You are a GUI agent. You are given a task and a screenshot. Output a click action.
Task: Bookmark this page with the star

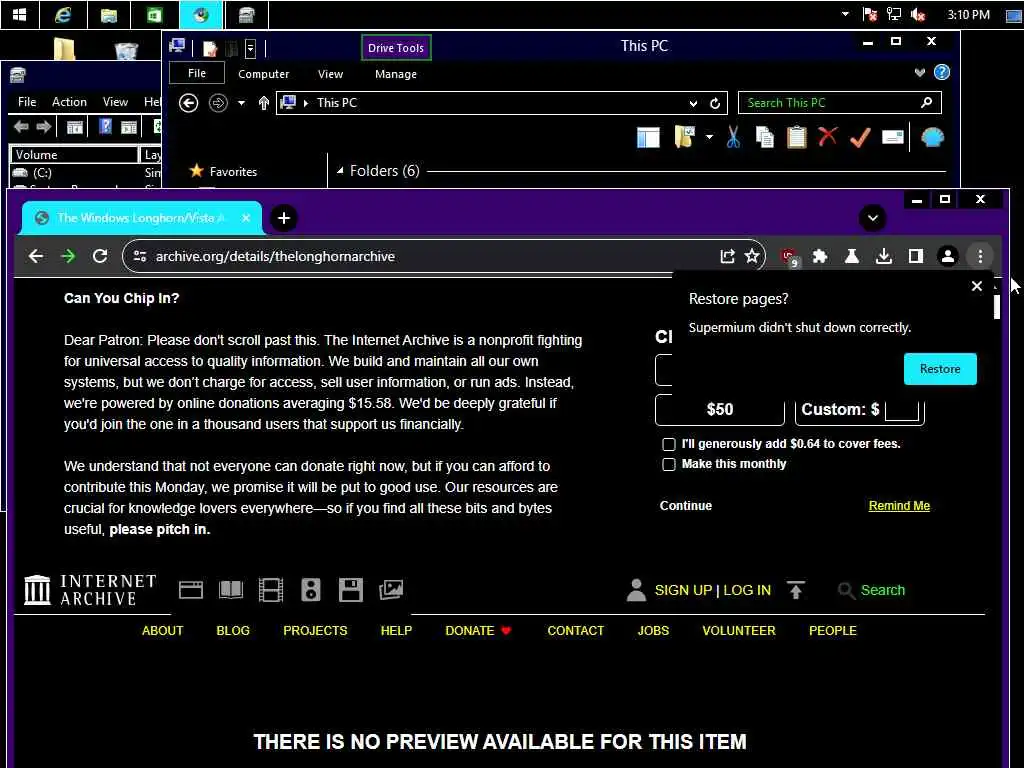click(x=752, y=256)
